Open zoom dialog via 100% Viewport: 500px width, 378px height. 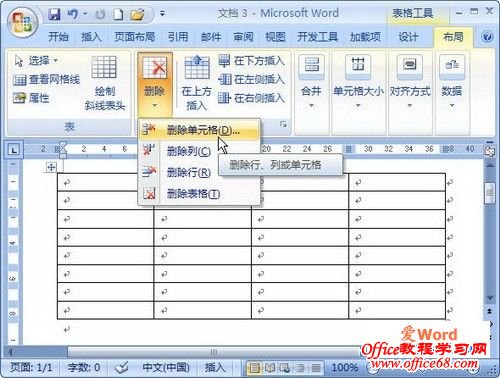point(345,367)
